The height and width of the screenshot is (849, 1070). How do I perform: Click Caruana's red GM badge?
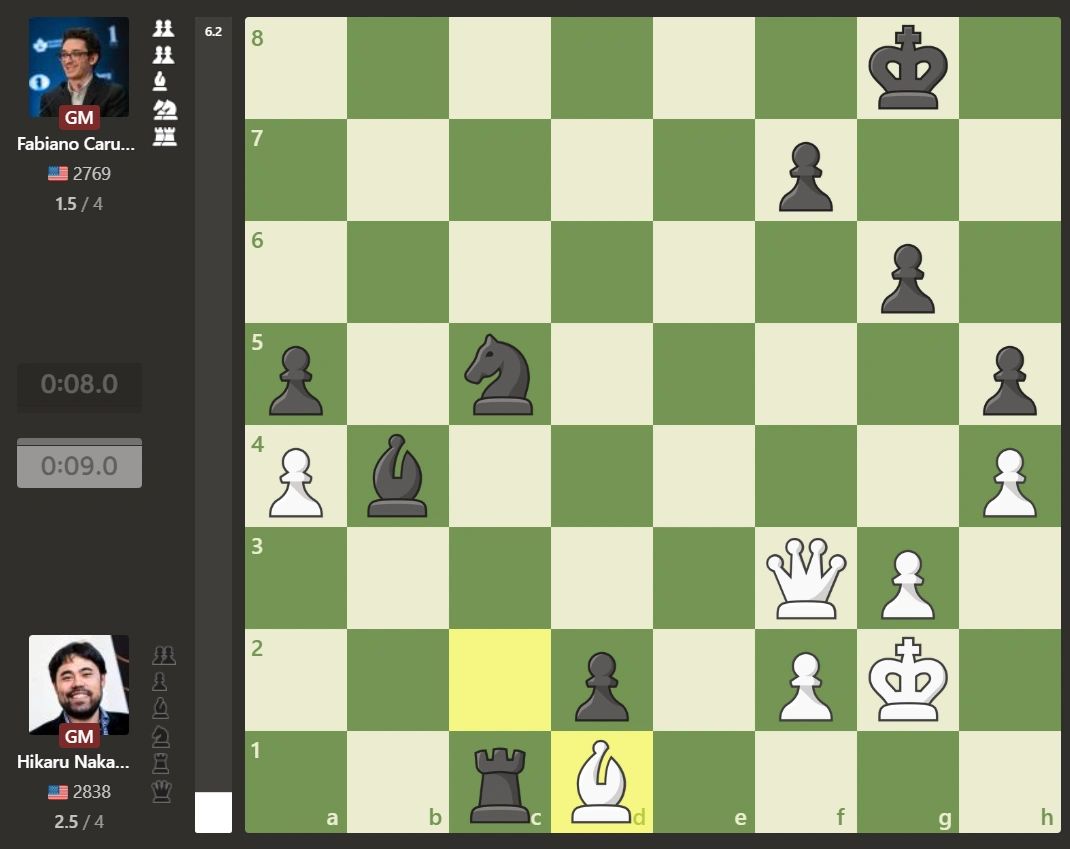point(80,117)
